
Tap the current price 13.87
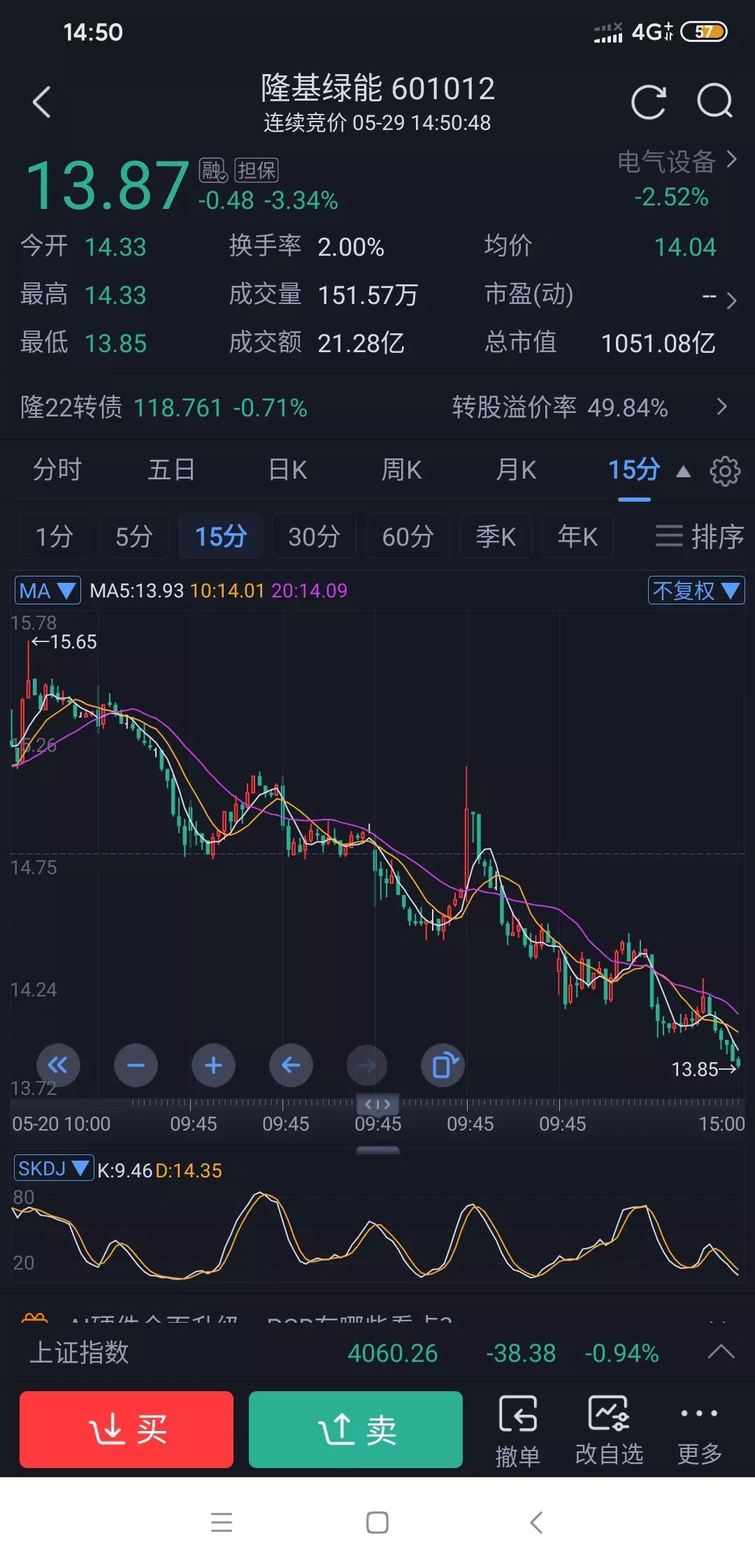point(108,185)
